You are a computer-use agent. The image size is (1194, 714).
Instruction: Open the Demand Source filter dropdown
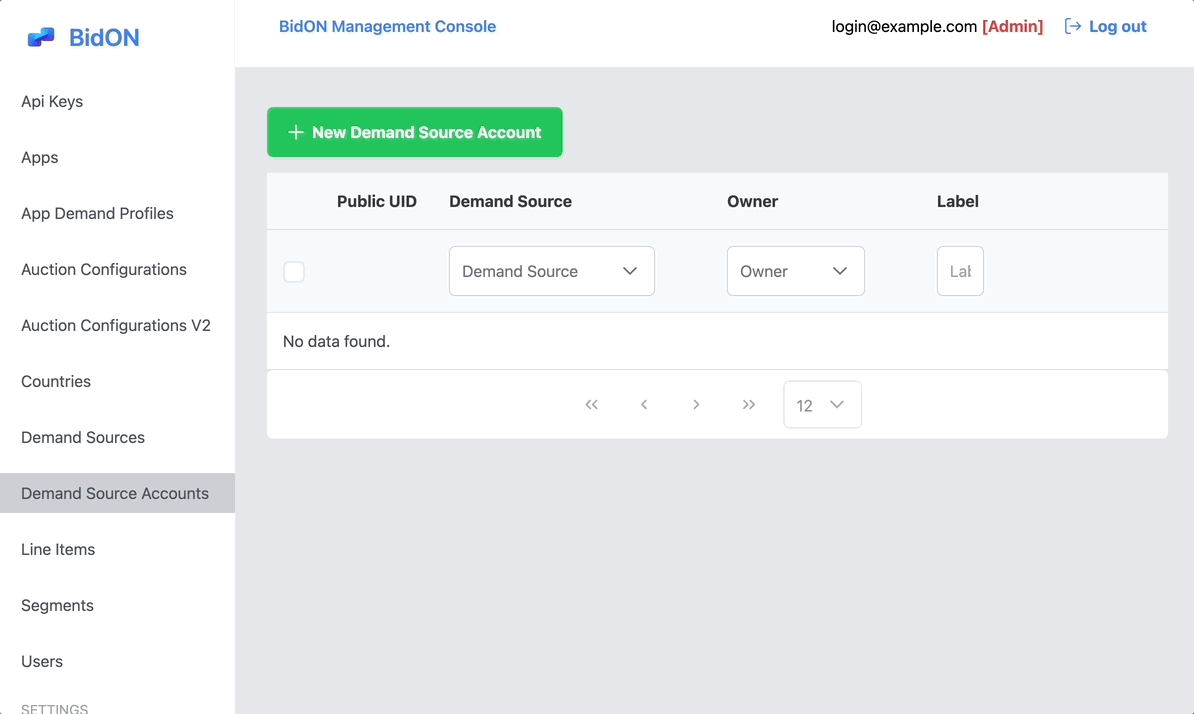pos(551,271)
